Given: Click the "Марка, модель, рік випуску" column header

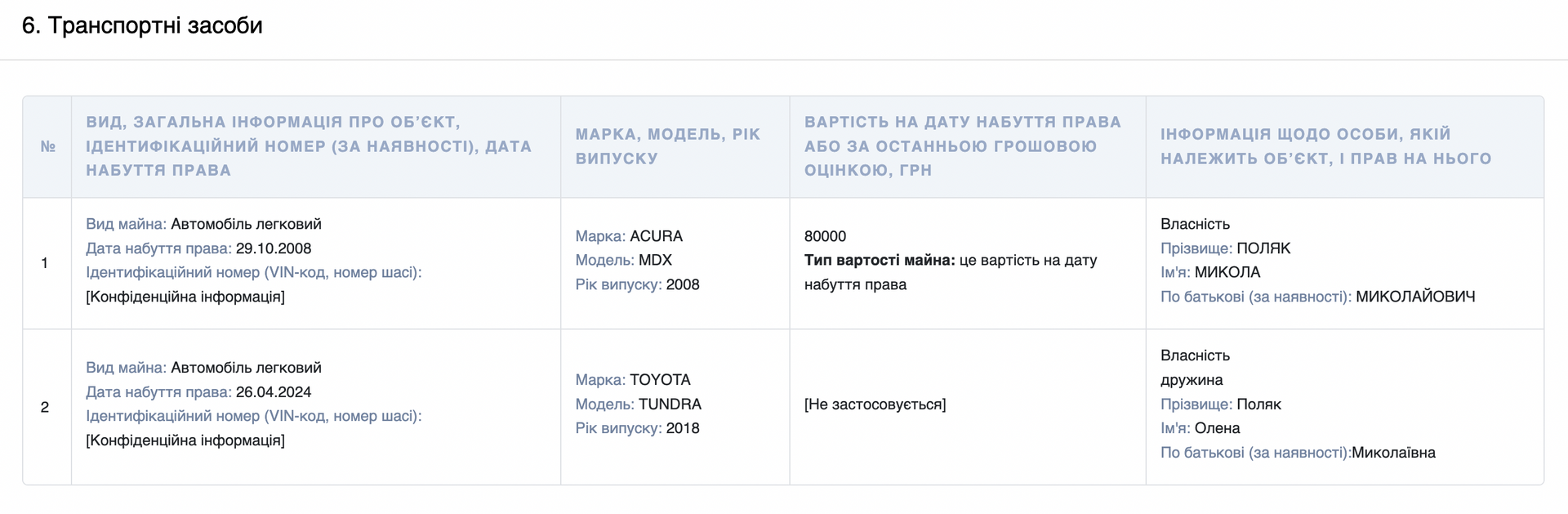Looking at the screenshot, I should point(667,146).
